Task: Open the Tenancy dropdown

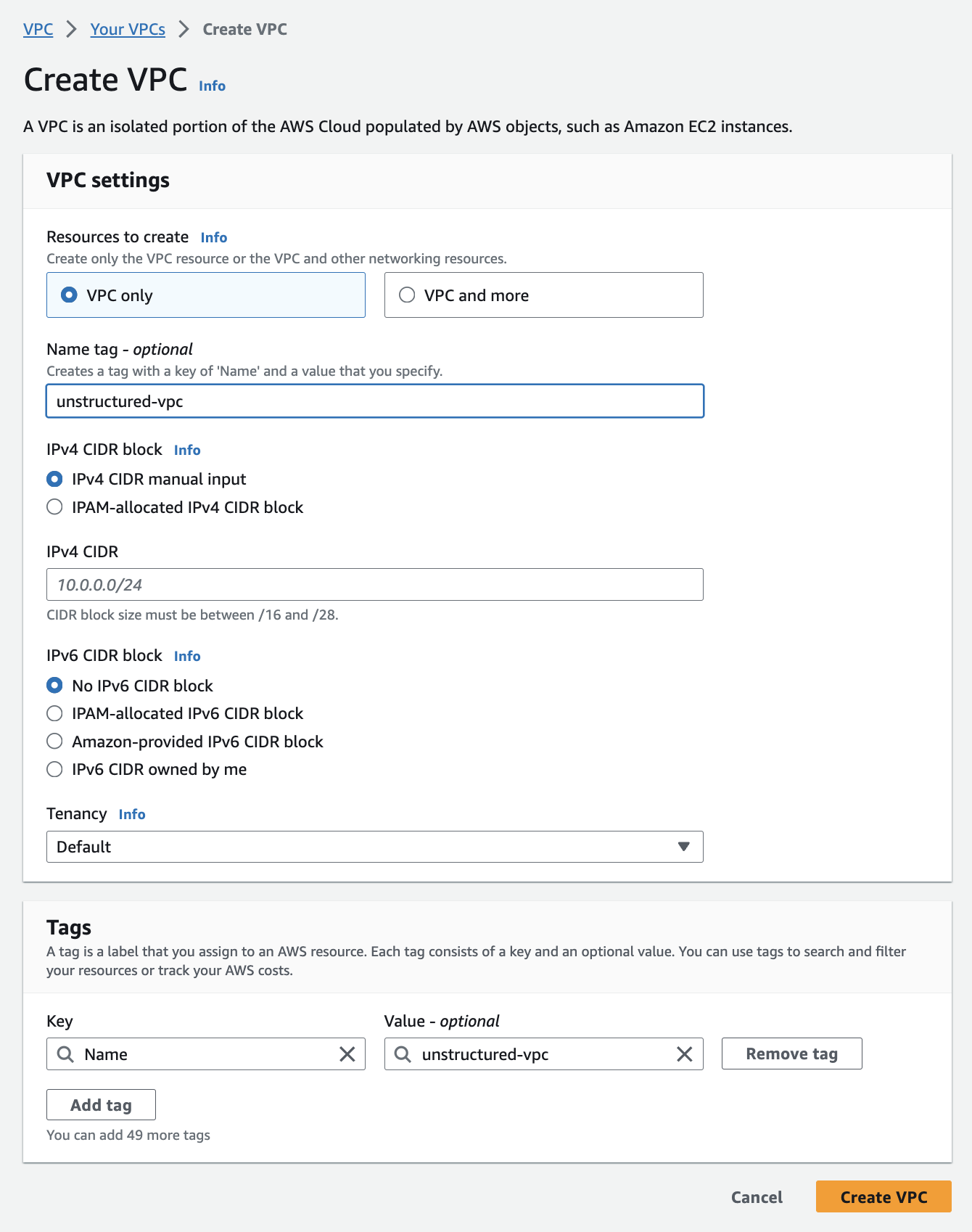Action: point(374,847)
